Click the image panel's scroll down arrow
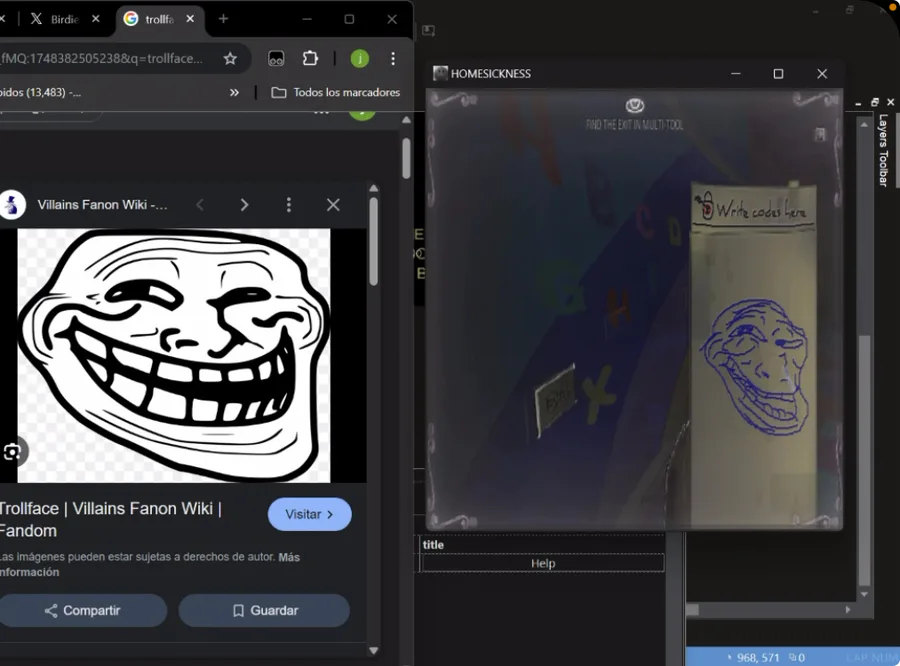Viewport: 900px width, 666px height. point(374,650)
